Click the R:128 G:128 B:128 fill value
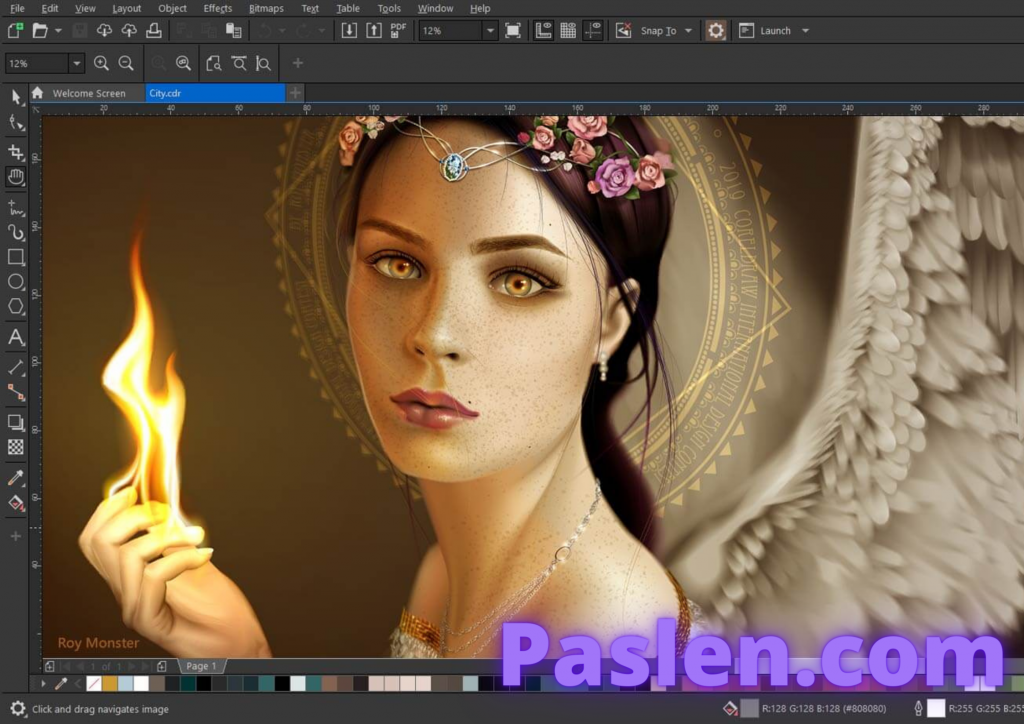 824,709
